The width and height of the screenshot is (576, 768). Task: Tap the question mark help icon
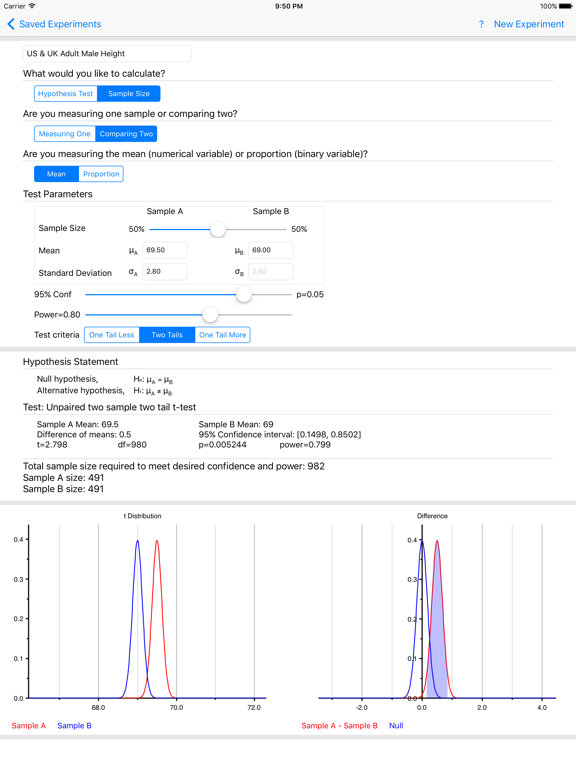coord(481,24)
